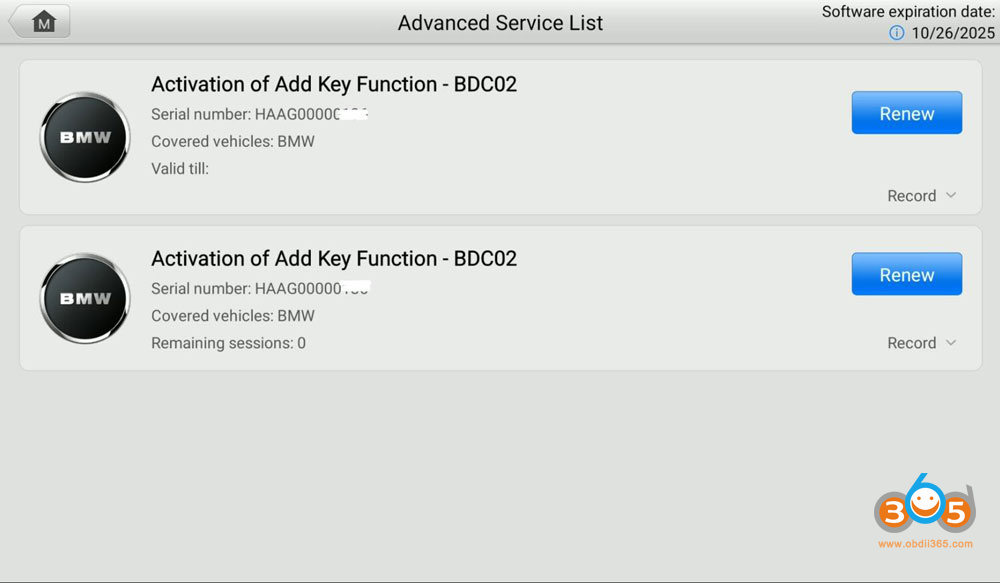The height and width of the screenshot is (583, 1000).
Task: Open the www.obdii365.com link
Action: click(x=925, y=544)
